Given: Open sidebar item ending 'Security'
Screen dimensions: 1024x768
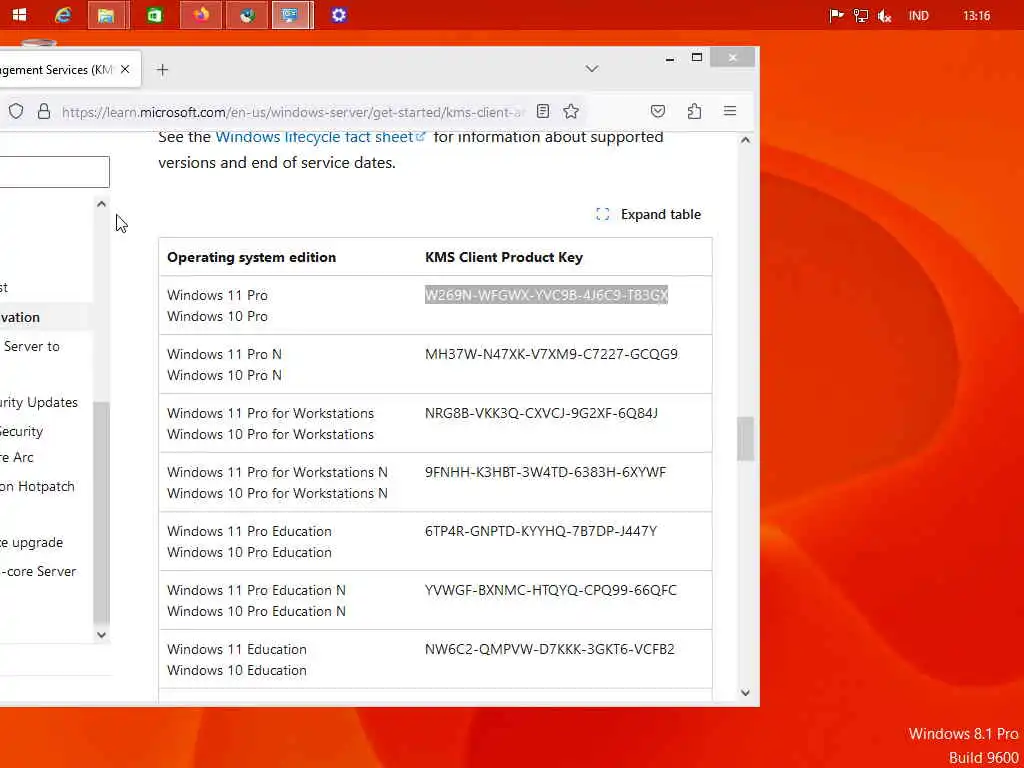Looking at the screenshot, I should (21, 432).
